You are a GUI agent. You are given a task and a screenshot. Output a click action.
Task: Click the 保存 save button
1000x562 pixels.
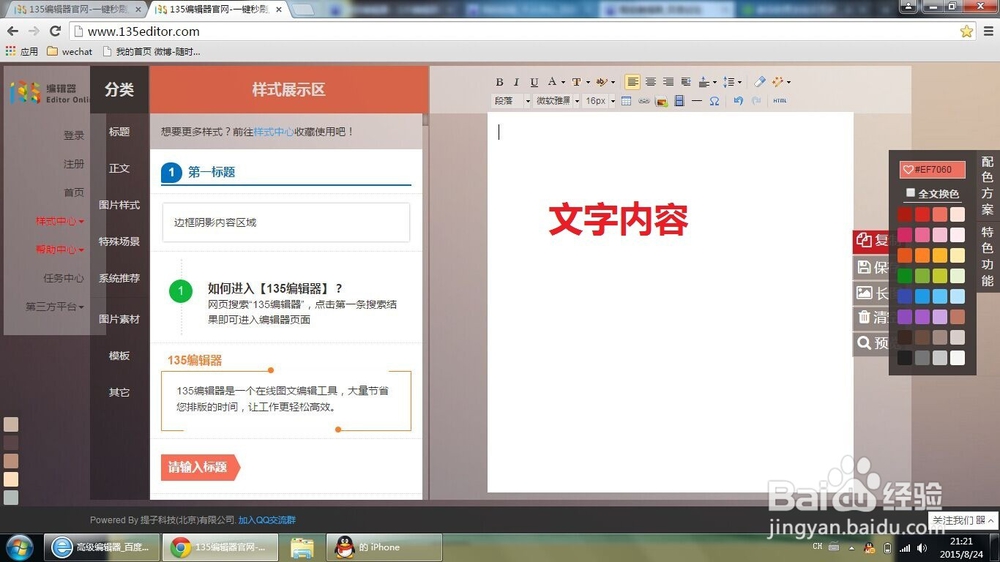point(872,267)
